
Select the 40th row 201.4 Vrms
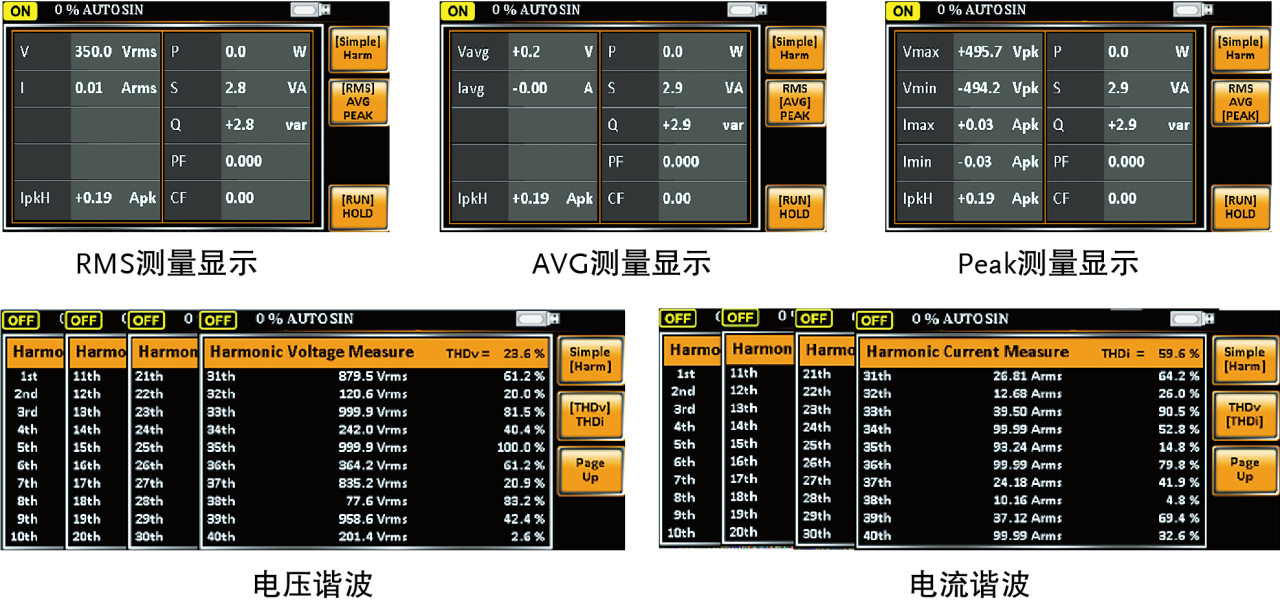pyautogui.click(x=376, y=537)
